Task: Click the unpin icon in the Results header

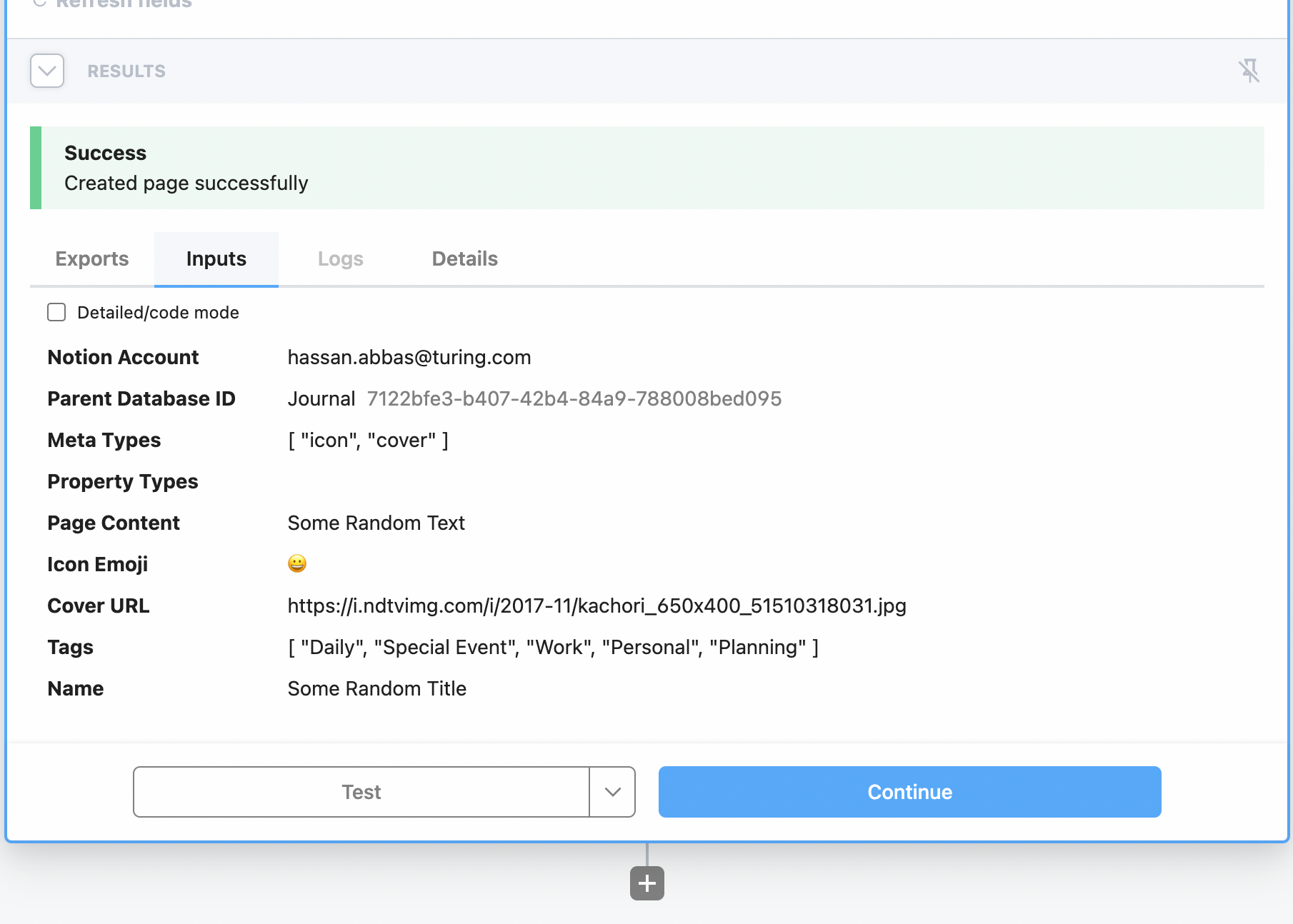Action: 1249,71
